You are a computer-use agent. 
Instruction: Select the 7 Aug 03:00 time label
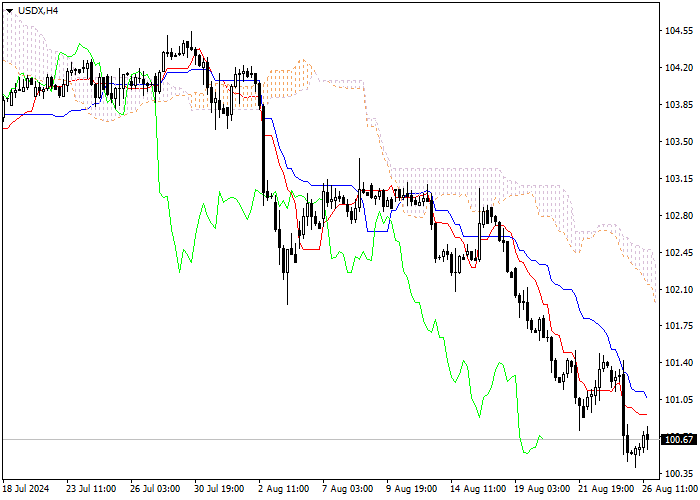[348, 488]
